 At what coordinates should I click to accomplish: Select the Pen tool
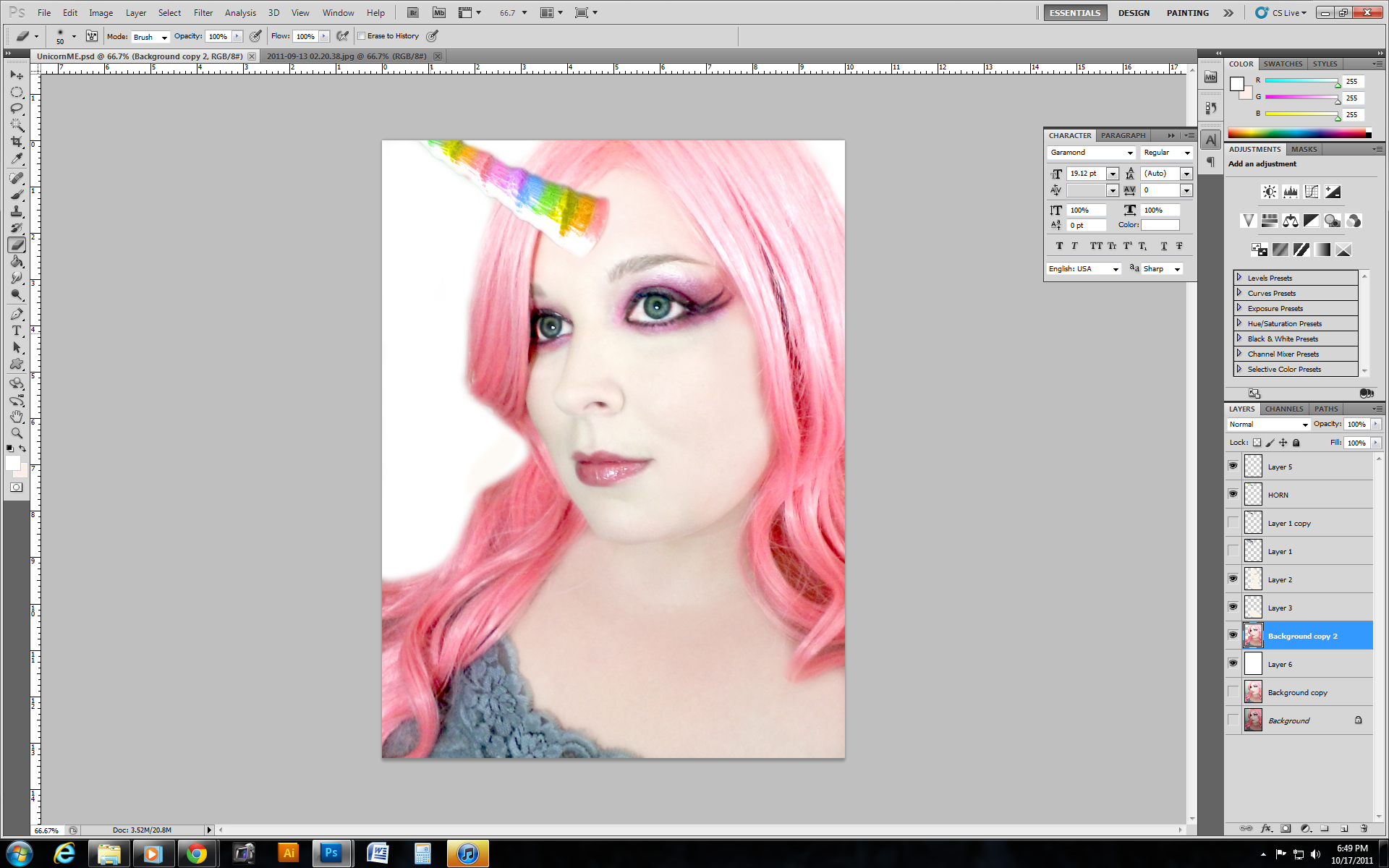tap(17, 314)
